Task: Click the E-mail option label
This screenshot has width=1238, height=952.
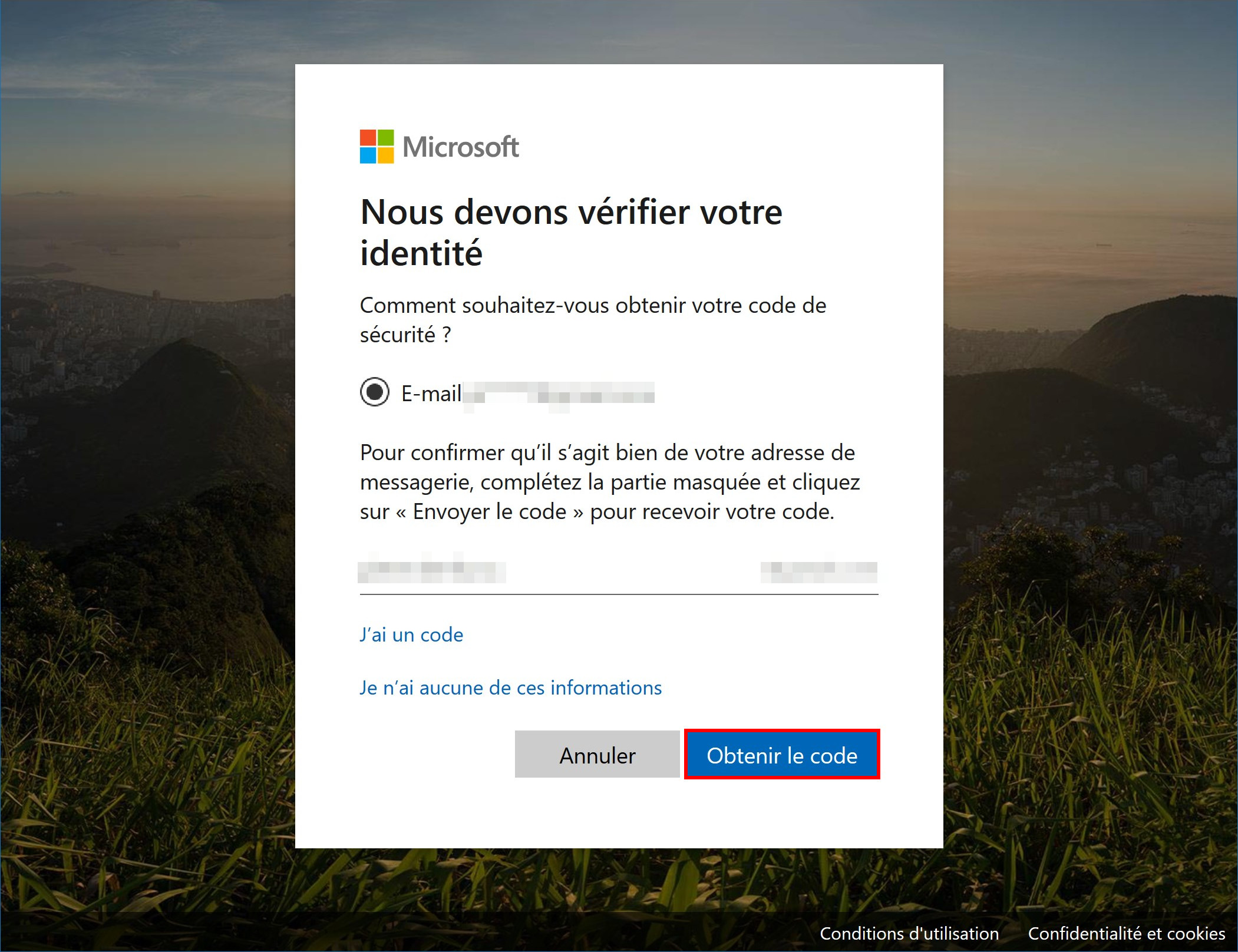Action: pos(431,394)
